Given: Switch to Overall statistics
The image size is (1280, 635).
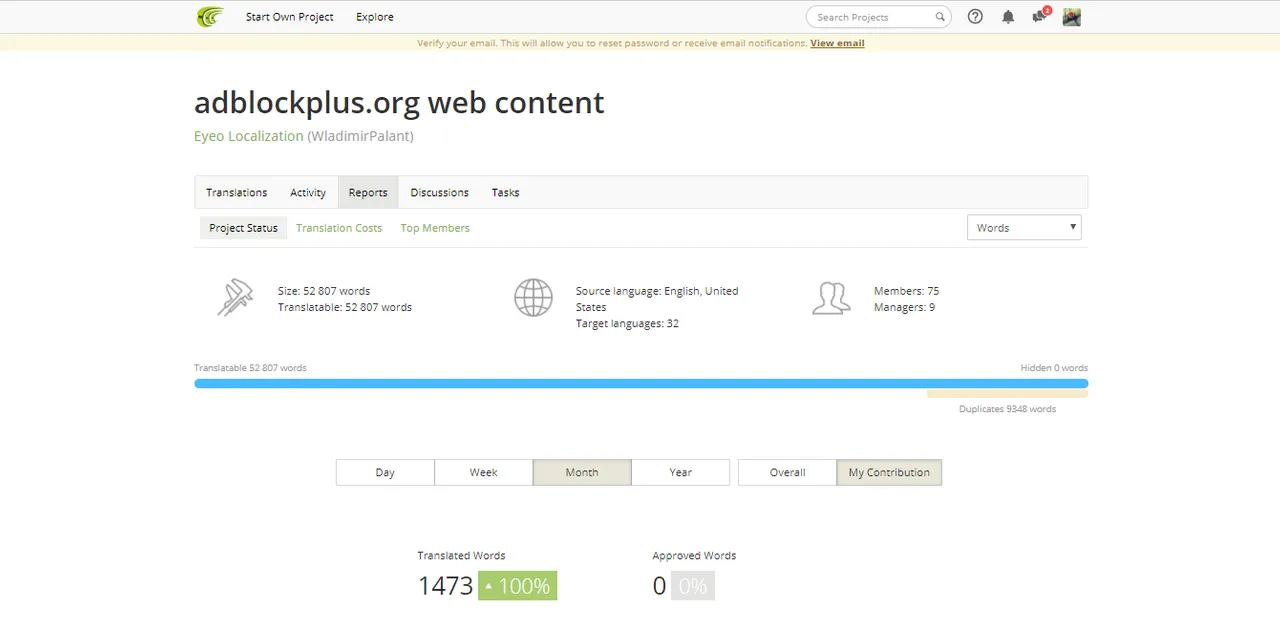Looking at the screenshot, I should [787, 472].
